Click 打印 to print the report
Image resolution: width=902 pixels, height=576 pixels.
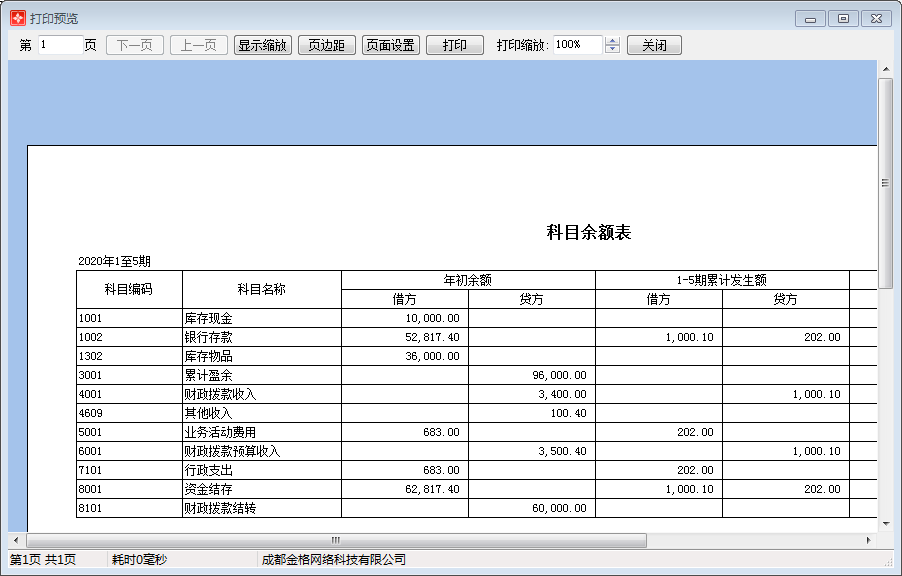(x=453, y=44)
